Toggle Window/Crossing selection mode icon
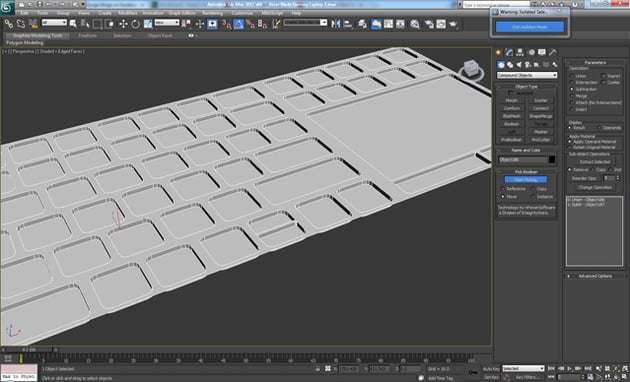This screenshot has width=630, height=382. (x=110, y=24)
